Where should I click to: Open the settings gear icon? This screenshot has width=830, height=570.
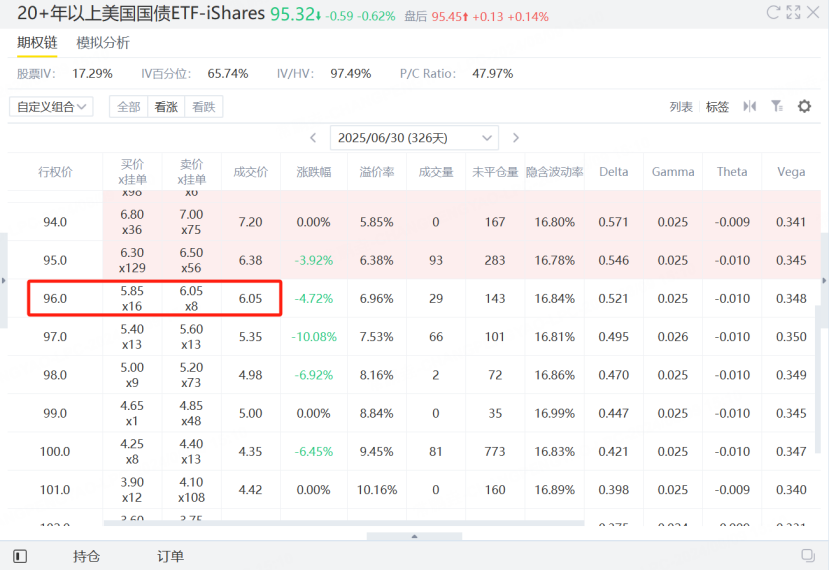tap(804, 106)
